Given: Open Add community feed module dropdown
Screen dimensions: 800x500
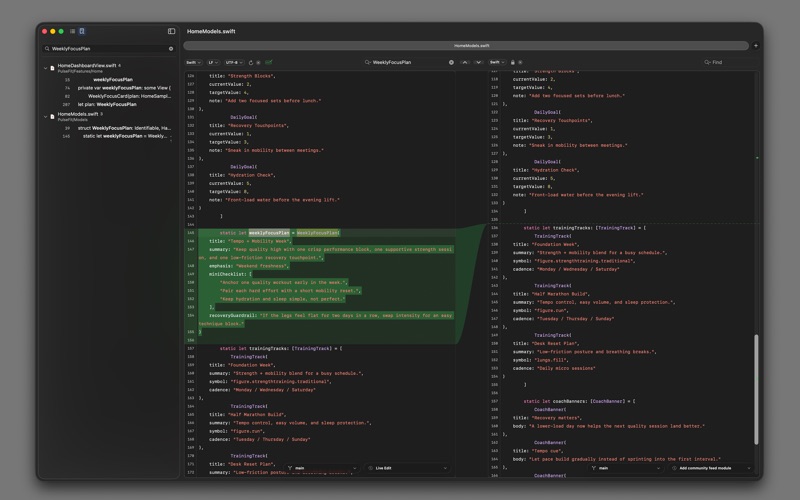Looking at the screenshot, I should (x=711, y=468).
